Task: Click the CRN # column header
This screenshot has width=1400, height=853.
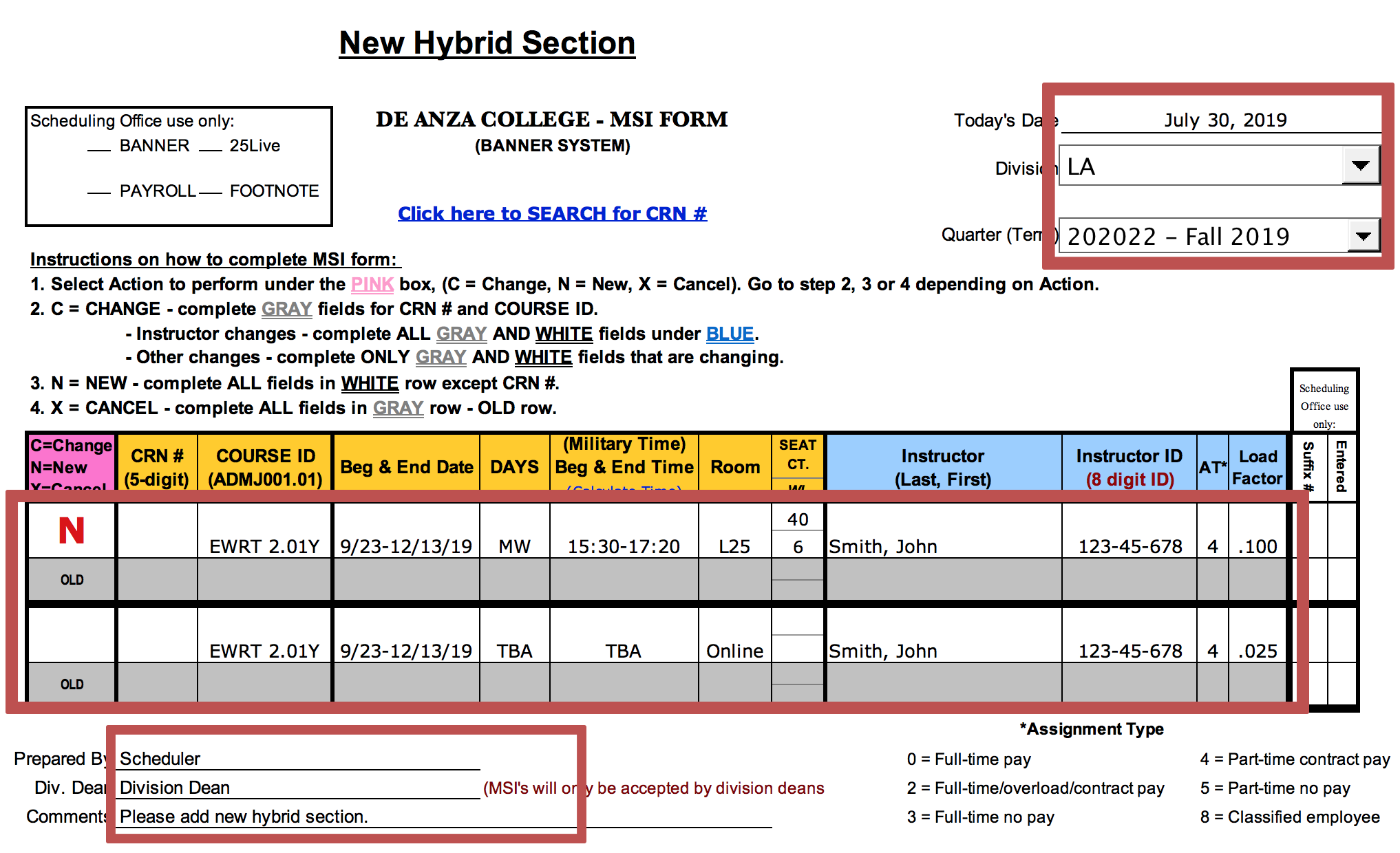Action: tap(157, 466)
